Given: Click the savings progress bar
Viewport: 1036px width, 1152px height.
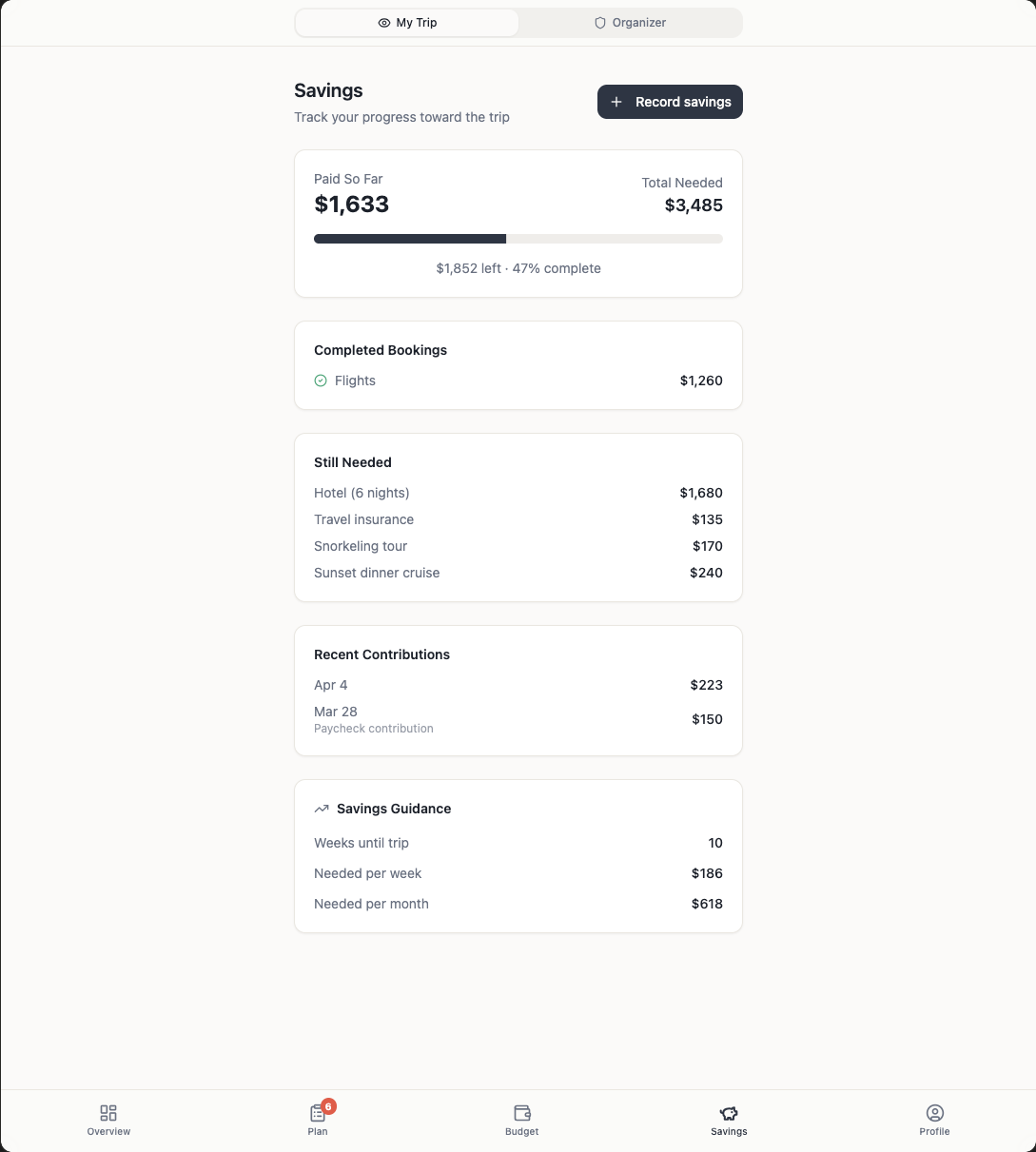Looking at the screenshot, I should pos(518,239).
